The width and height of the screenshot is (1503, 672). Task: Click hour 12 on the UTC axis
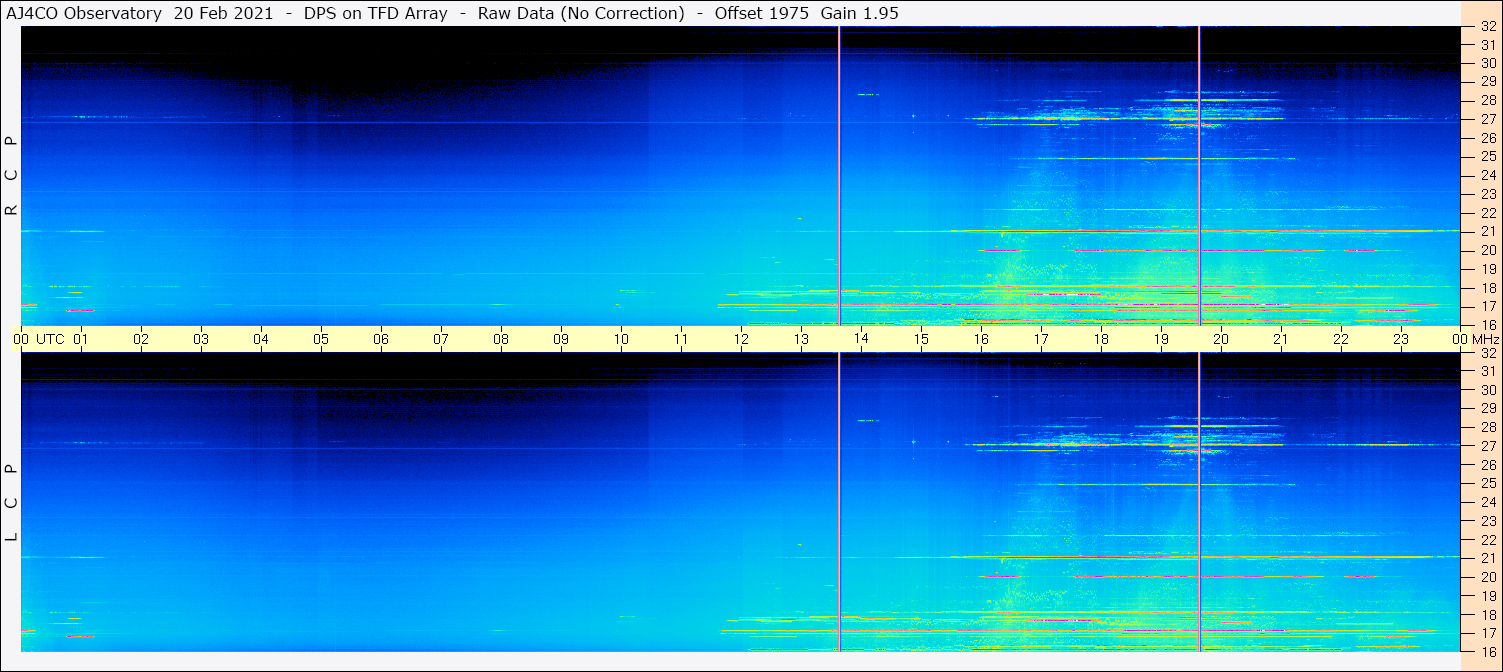click(741, 339)
